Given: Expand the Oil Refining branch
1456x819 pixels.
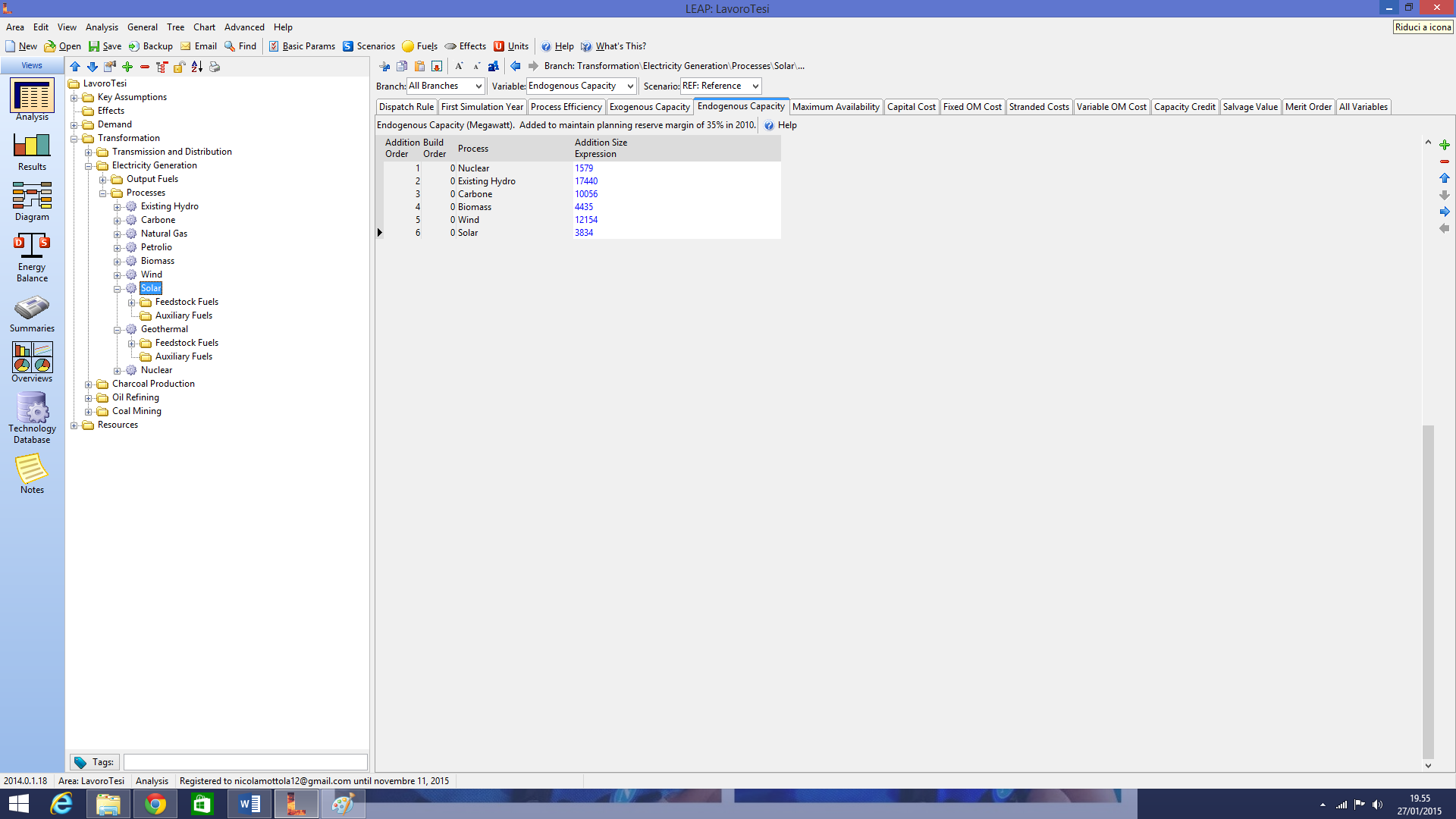Looking at the screenshot, I should pyautogui.click(x=89, y=398).
